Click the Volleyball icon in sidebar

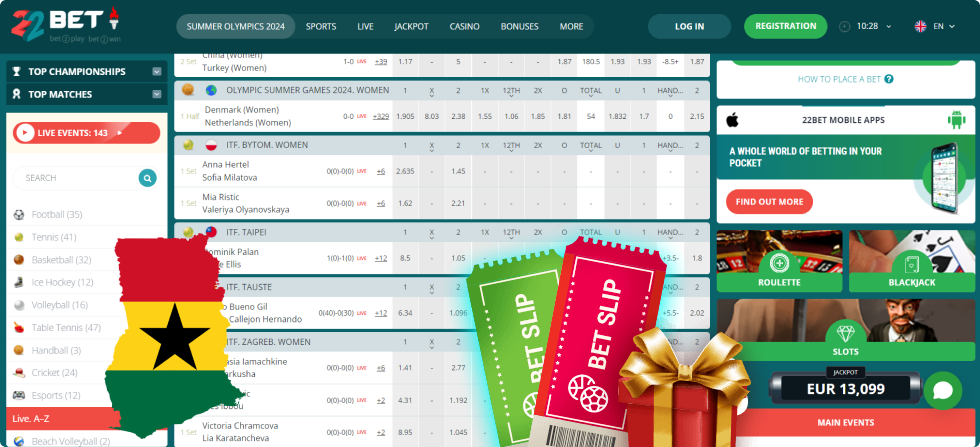click(19, 305)
